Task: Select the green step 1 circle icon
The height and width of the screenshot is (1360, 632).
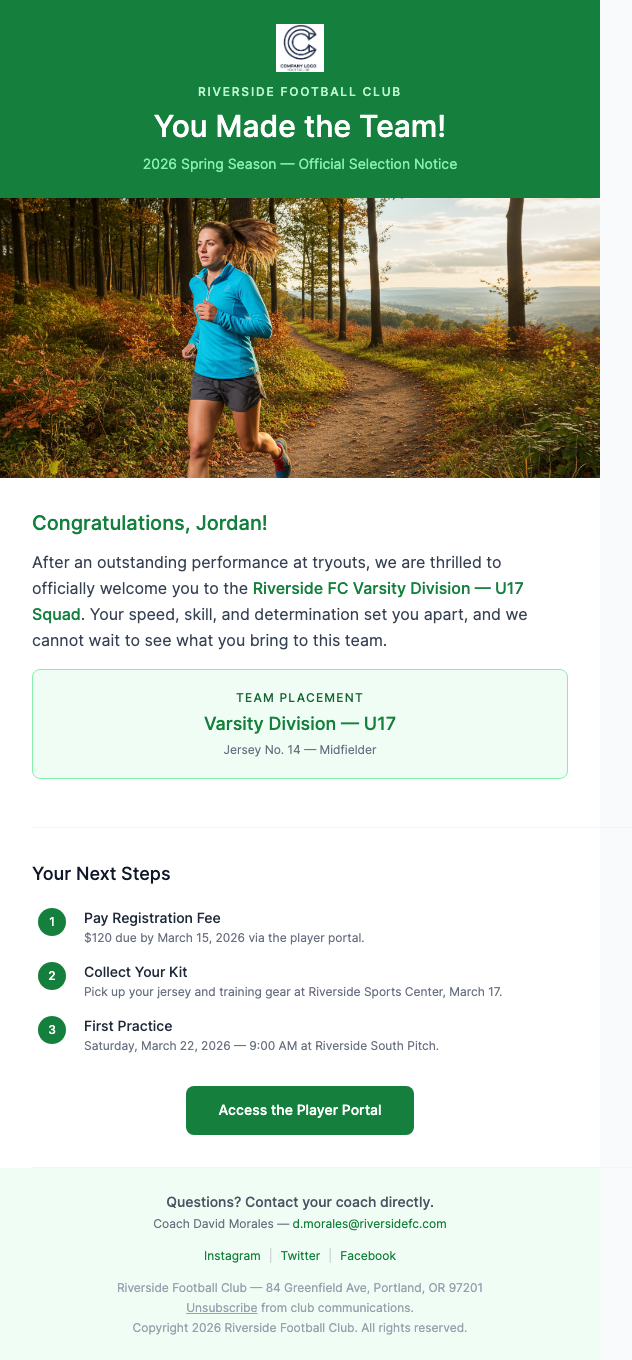Action: click(x=51, y=922)
